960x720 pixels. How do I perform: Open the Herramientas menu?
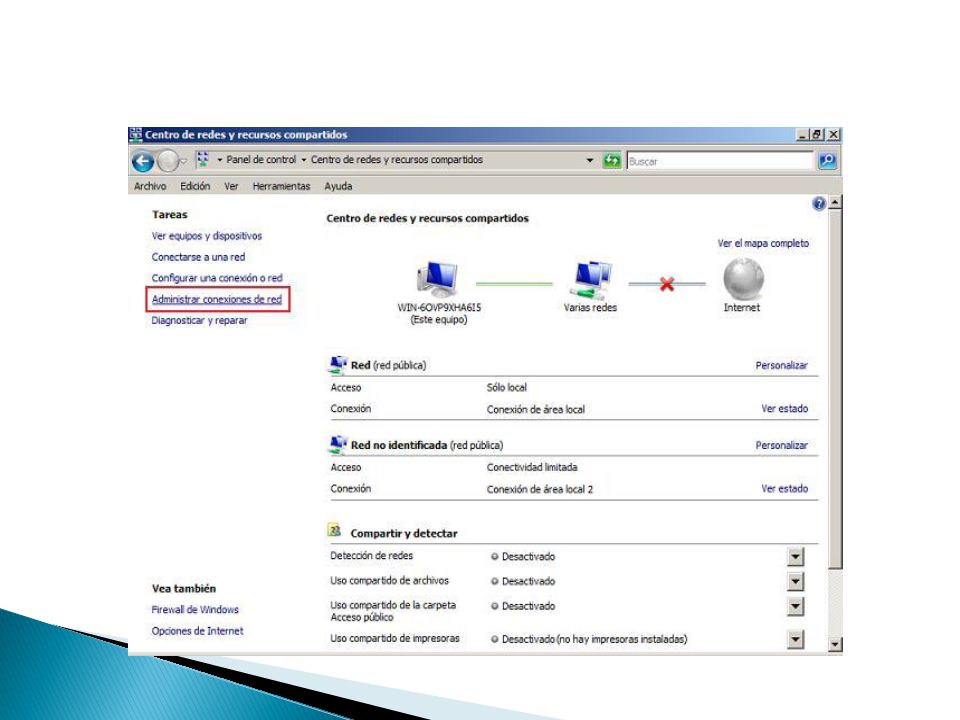coord(281,186)
